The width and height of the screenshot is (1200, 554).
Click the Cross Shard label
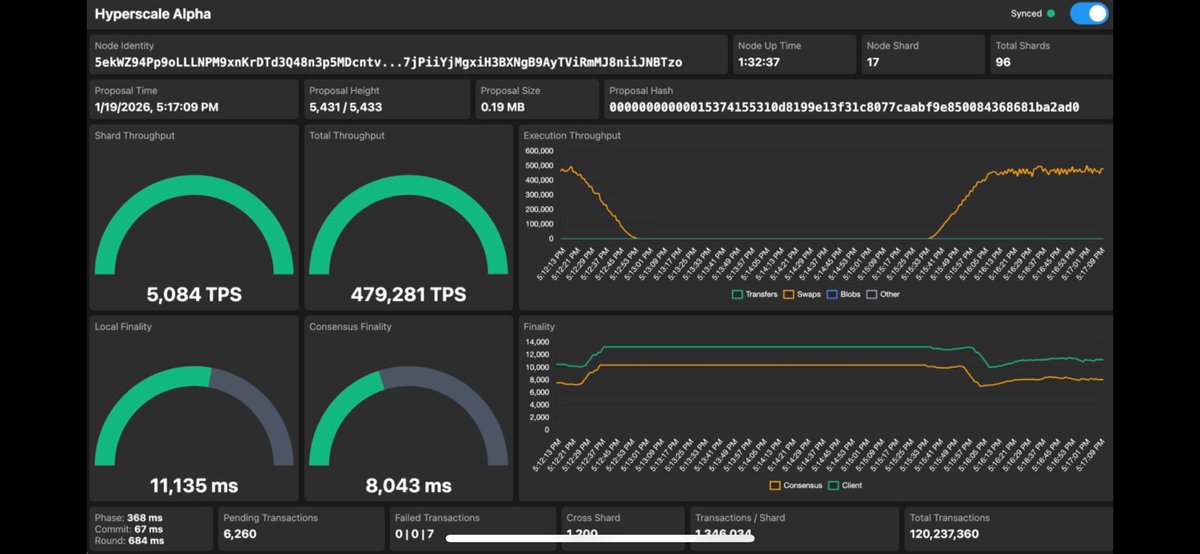click(x=593, y=518)
